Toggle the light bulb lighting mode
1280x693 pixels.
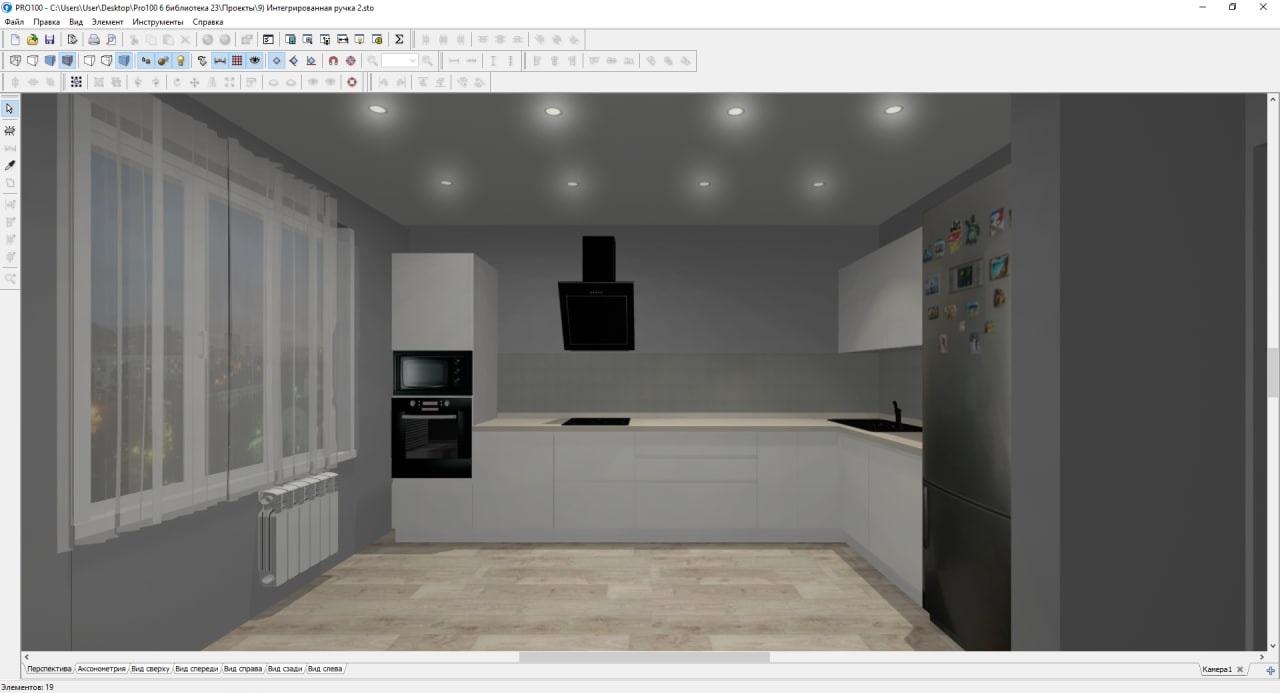(x=181, y=61)
